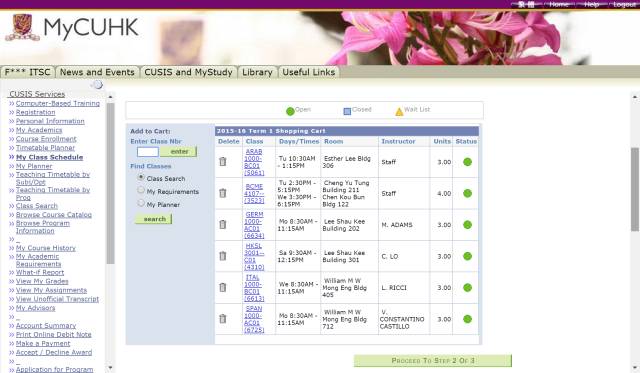Click the sidebar vertical scrollbar thumb
This screenshot has height=373, width=640.
tap(110, 183)
